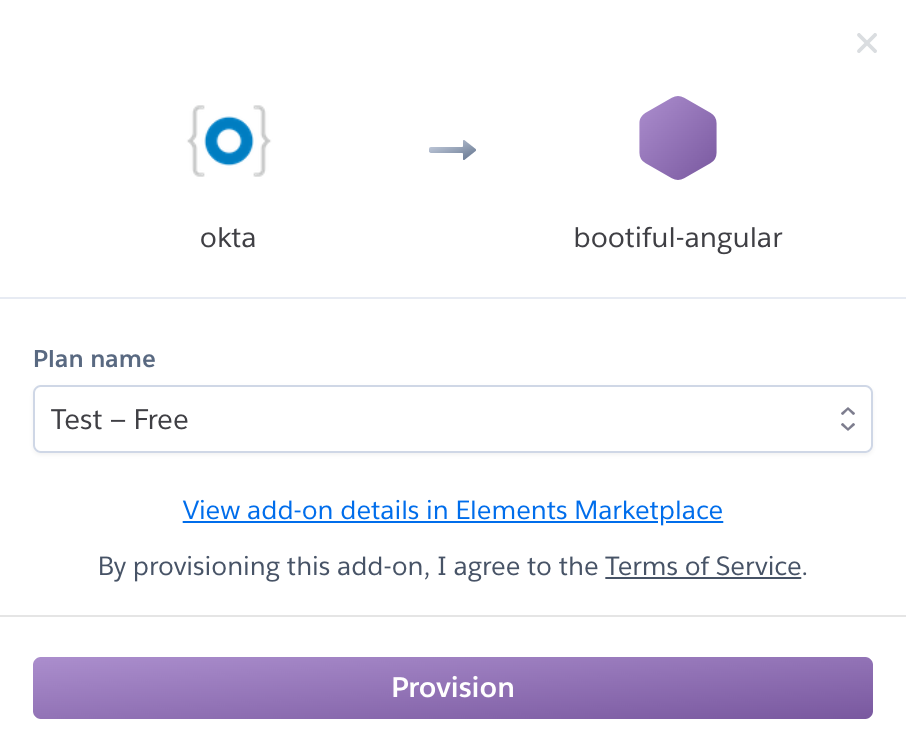Click the up/down chevron in the plan selector
The width and height of the screenshot is (906, 752).
coord(847,419)
